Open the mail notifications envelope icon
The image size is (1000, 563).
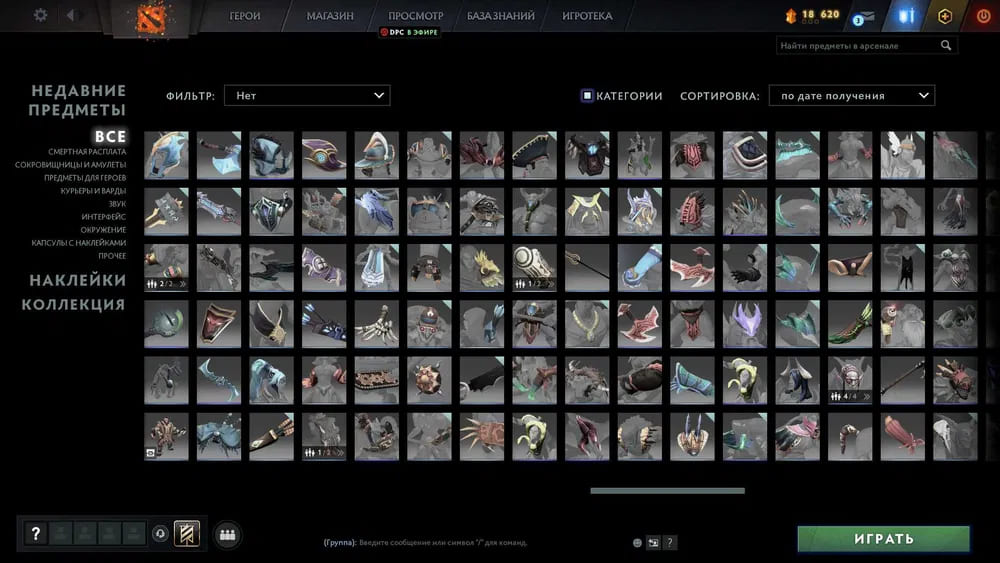point(862,16)
